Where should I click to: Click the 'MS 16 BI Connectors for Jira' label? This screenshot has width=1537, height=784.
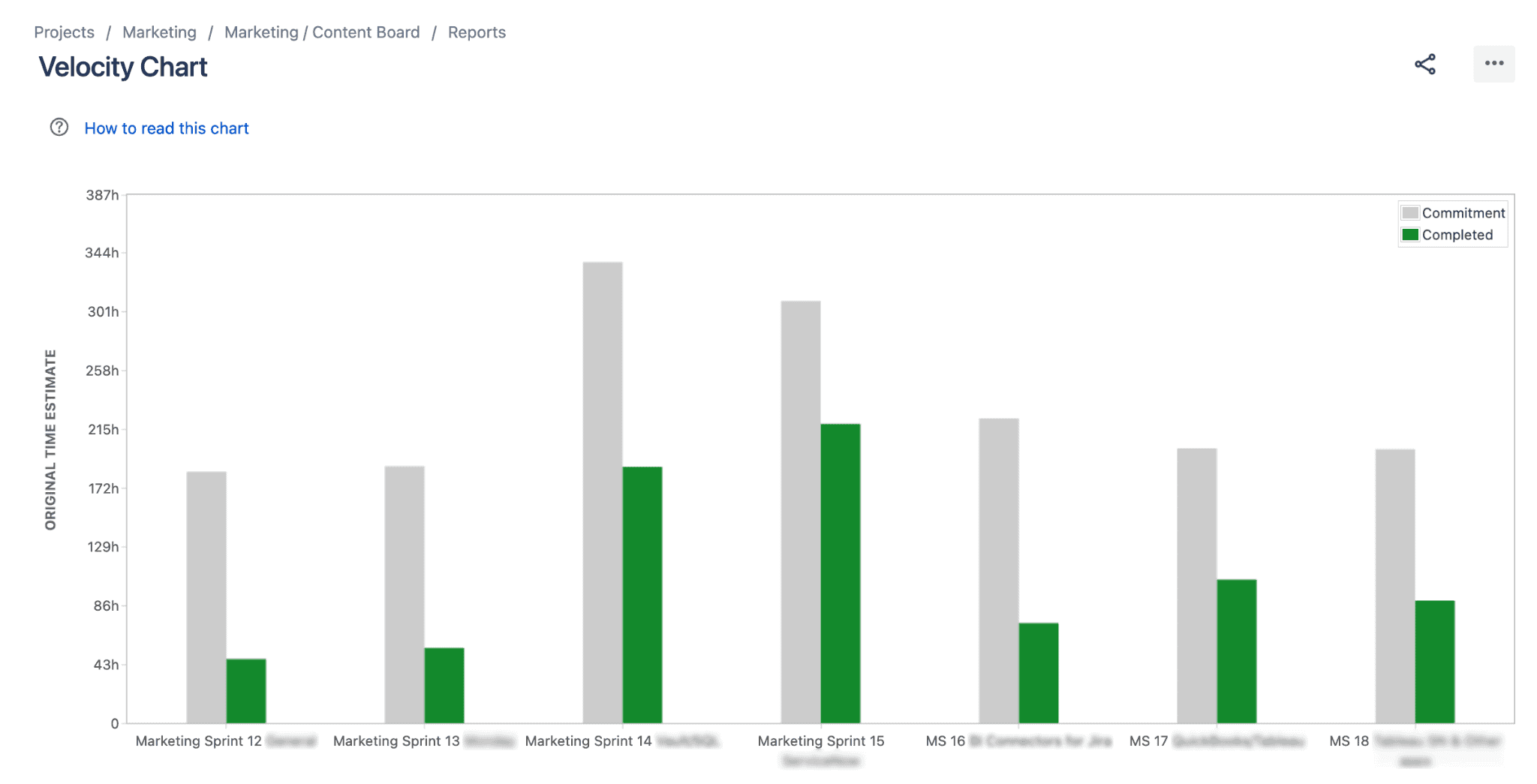pyautogui.click(x=1018, y=740)
